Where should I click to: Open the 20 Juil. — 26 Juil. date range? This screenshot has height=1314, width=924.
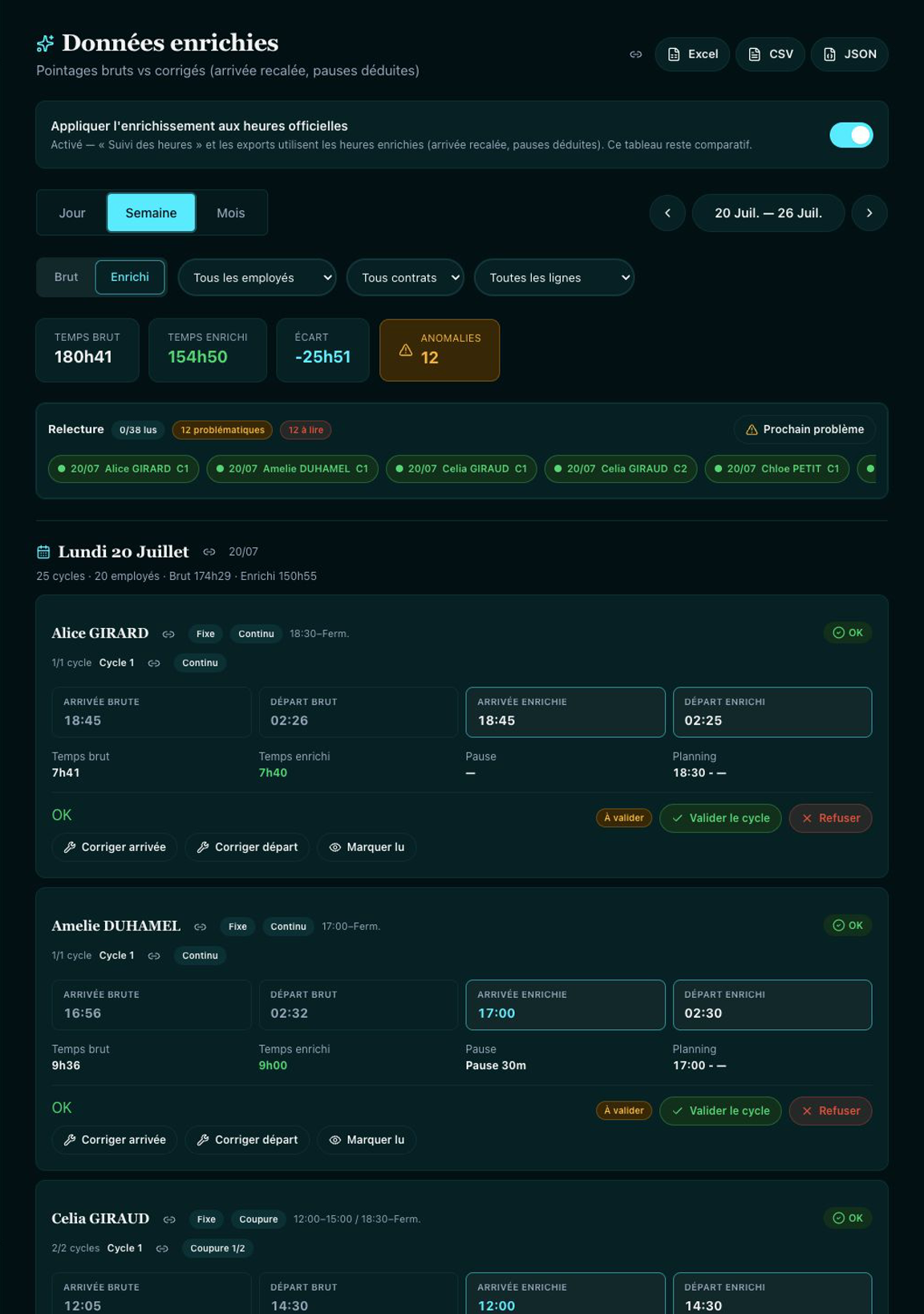[768, 213]
